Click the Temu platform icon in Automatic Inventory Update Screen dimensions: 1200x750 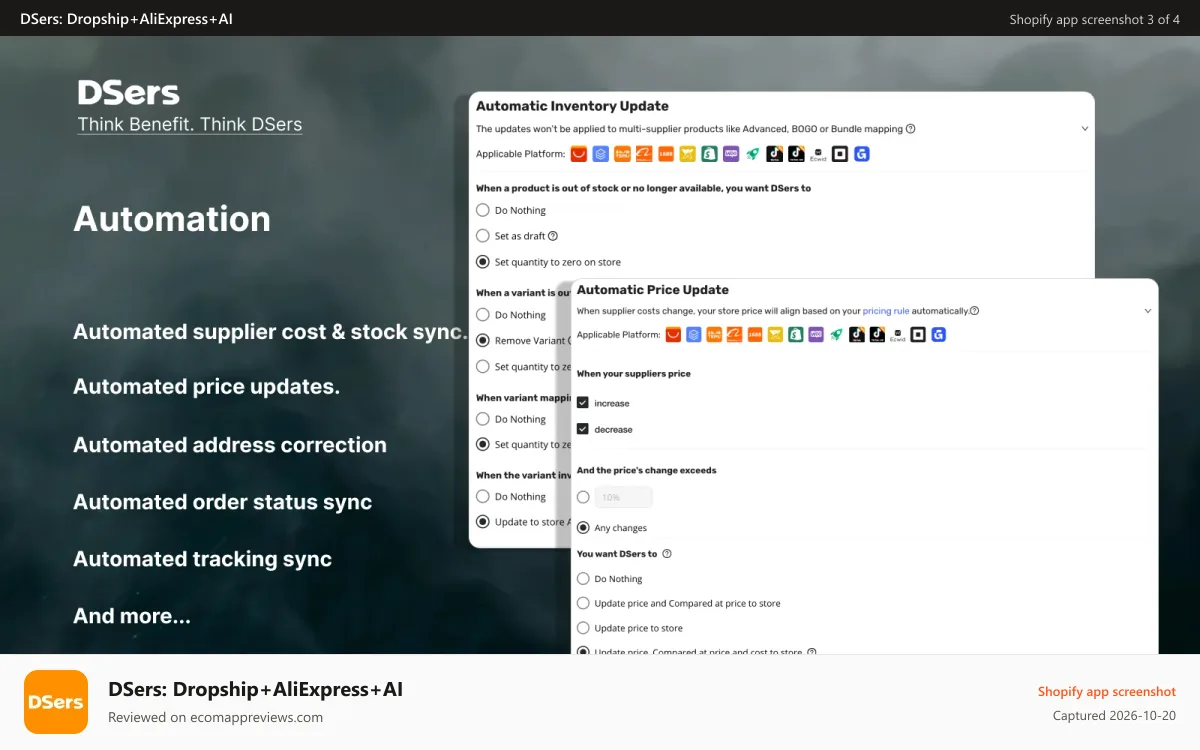(622, 154)
